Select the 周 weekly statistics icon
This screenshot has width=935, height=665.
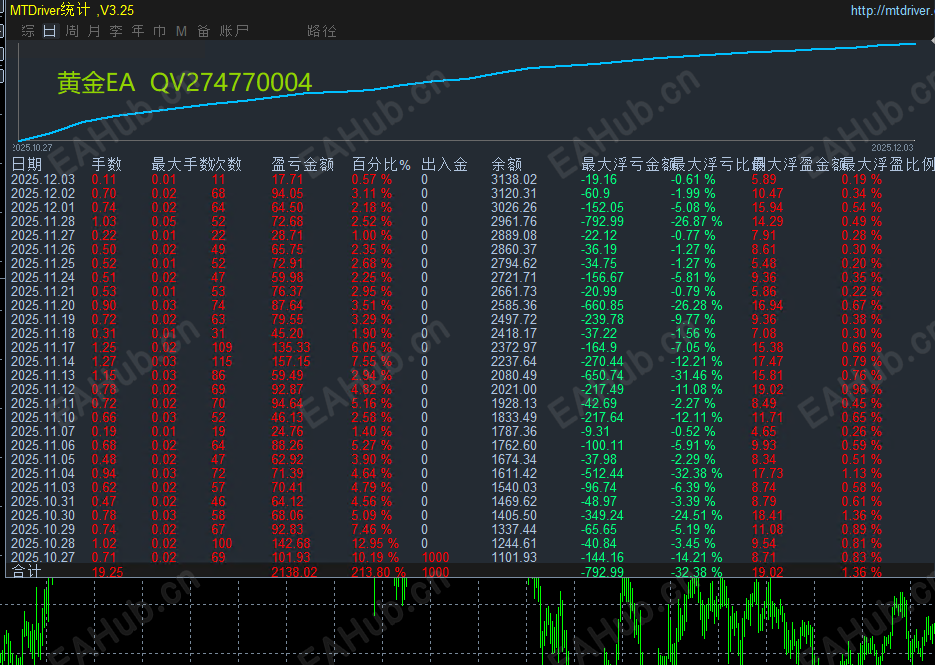tap(72, 31)
